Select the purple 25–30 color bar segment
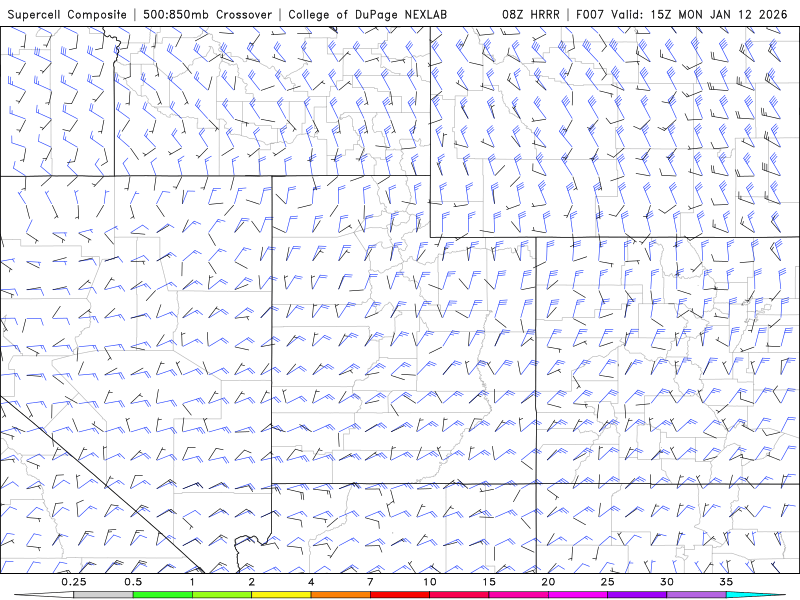The width and height of the screenshot is (800, 600). tap(637, 595)
